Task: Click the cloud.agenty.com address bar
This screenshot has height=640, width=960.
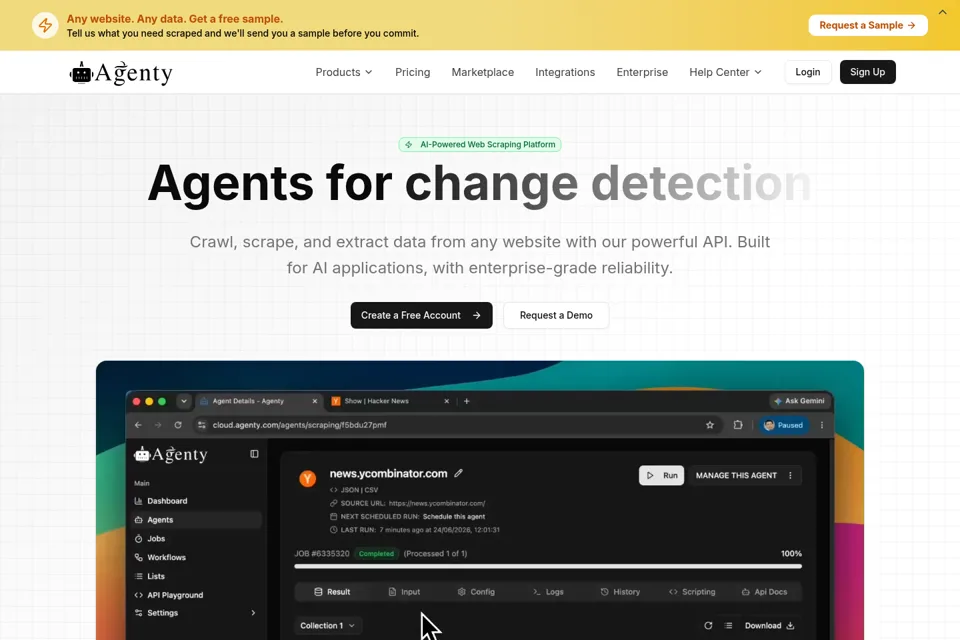Action: [457, 425]
